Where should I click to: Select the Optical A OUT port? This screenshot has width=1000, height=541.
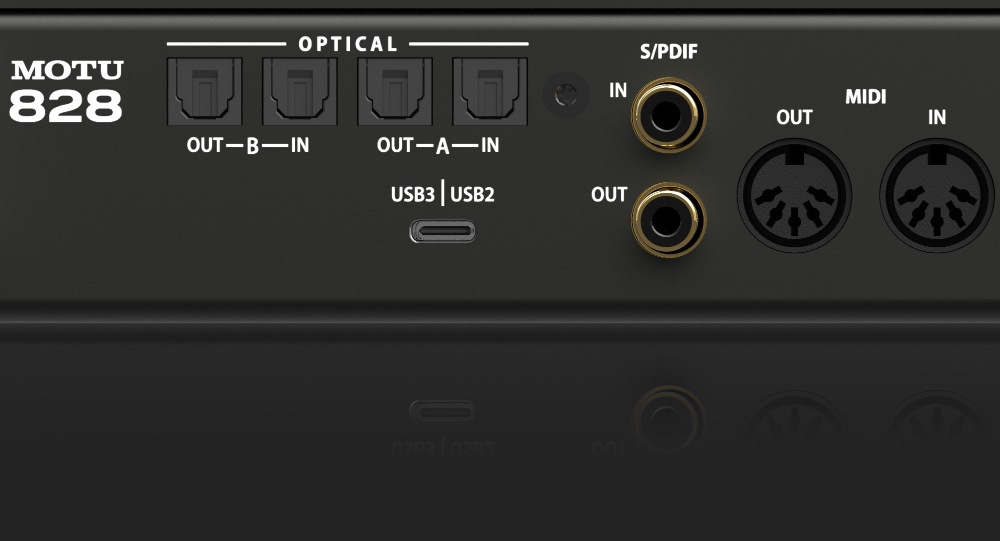(x=395, y=91)
